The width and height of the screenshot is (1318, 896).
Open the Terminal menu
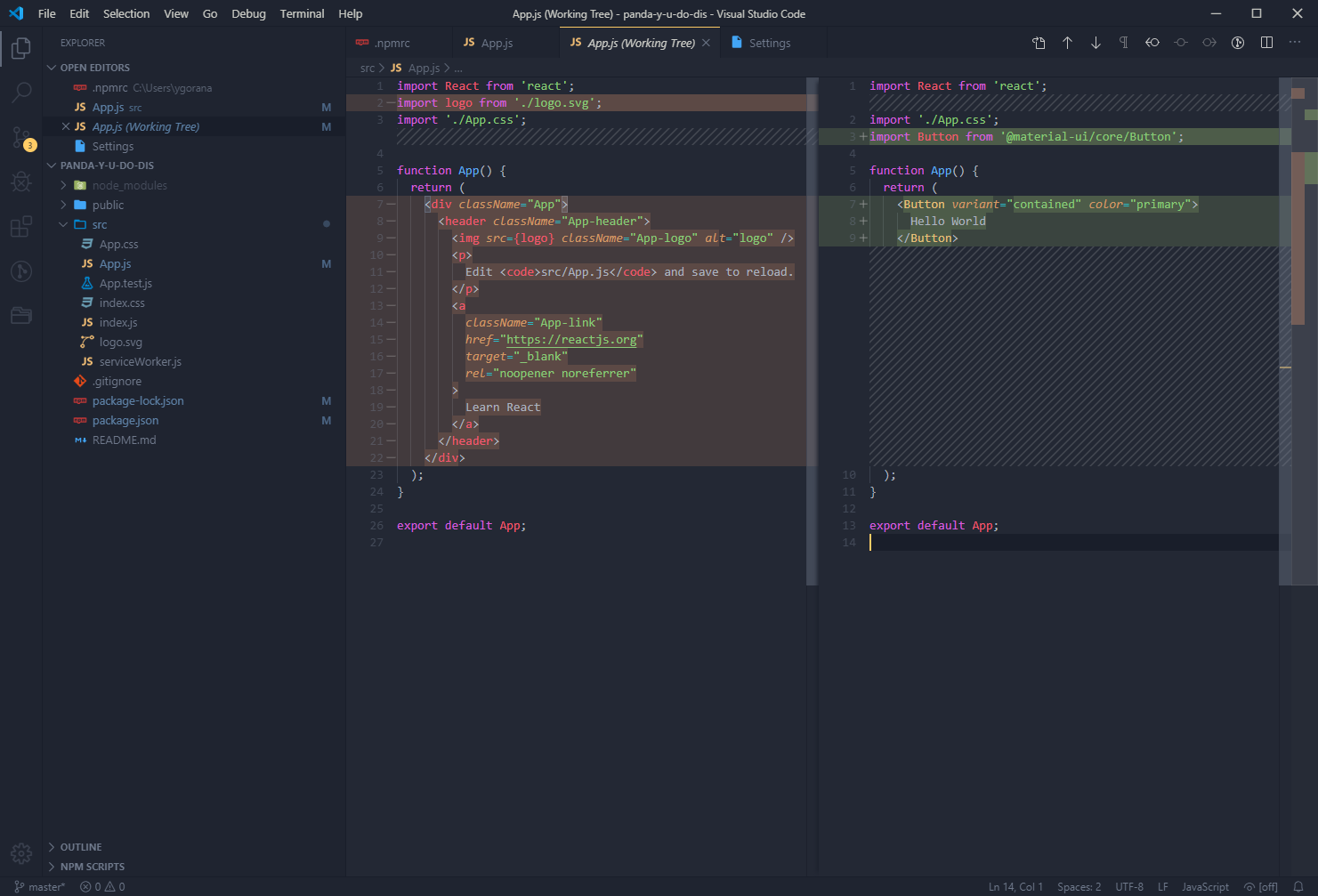[x=302, y=13]
